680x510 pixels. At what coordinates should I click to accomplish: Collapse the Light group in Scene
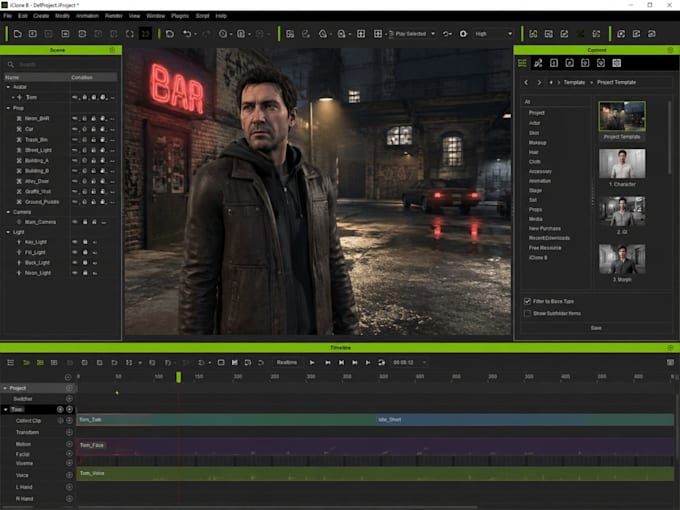(x=8, y=232)
